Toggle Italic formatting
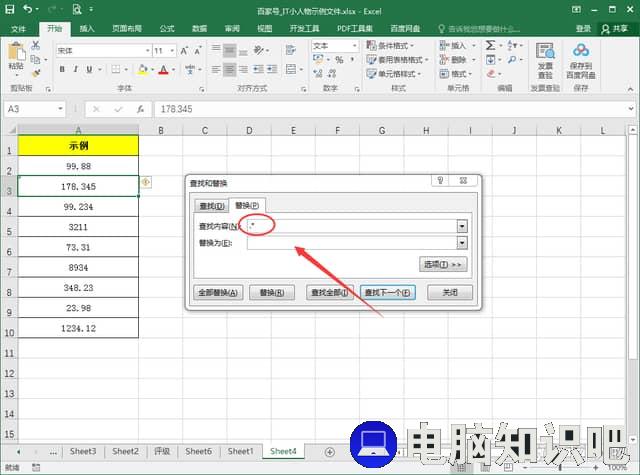The height and width of the screenshot is (475, 640). [x=76, y=69]
